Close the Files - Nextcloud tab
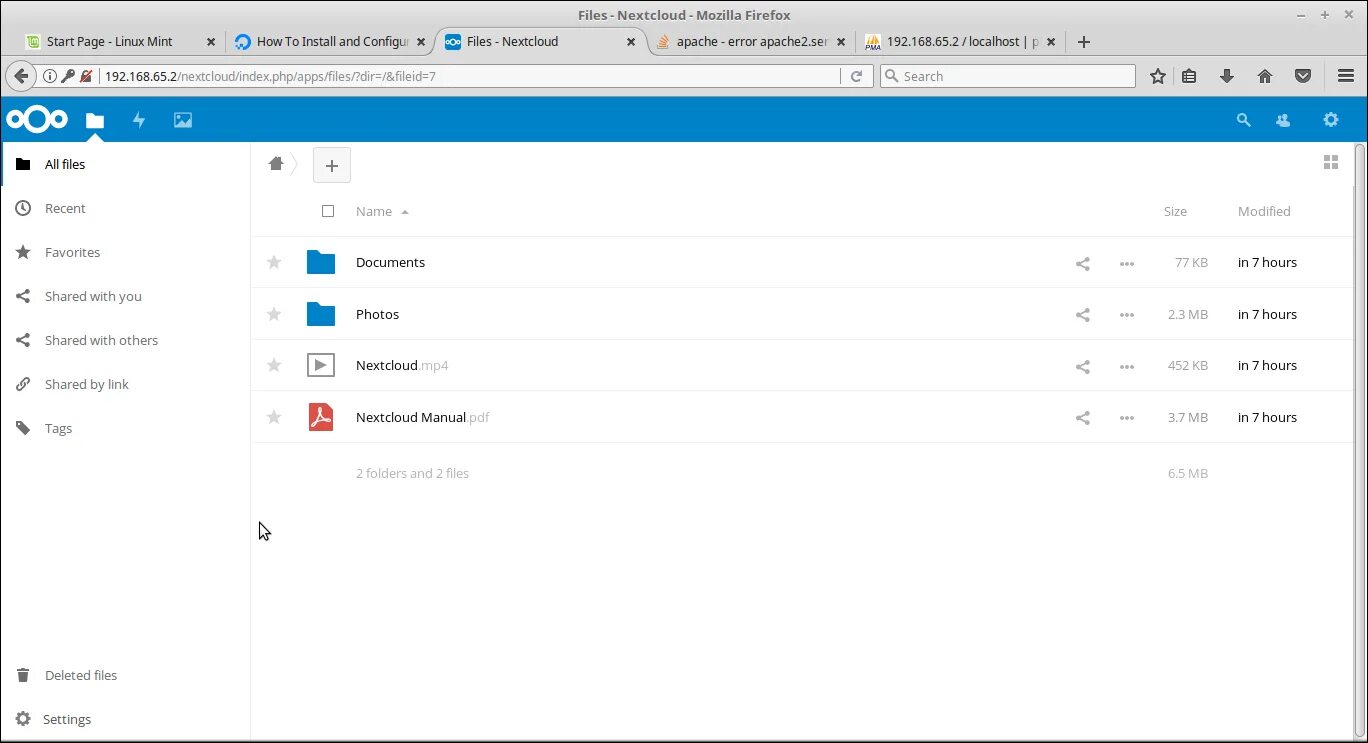 click(631, 42)
